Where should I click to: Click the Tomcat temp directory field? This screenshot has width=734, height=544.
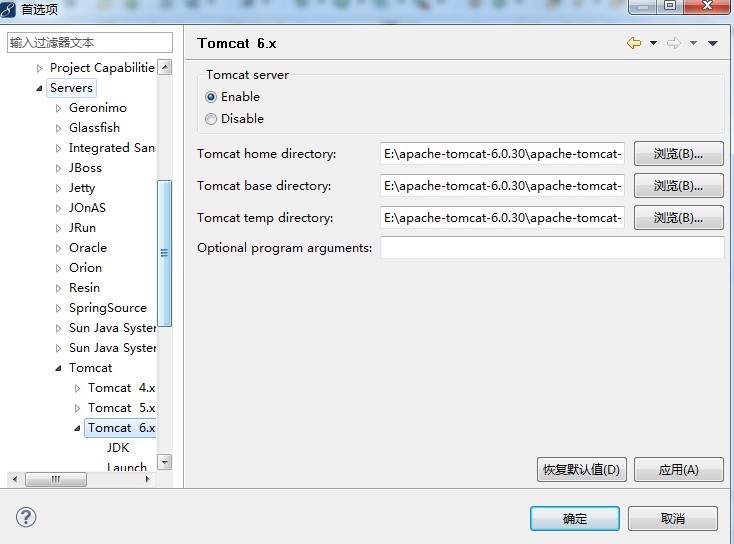[x=502, y=218]
